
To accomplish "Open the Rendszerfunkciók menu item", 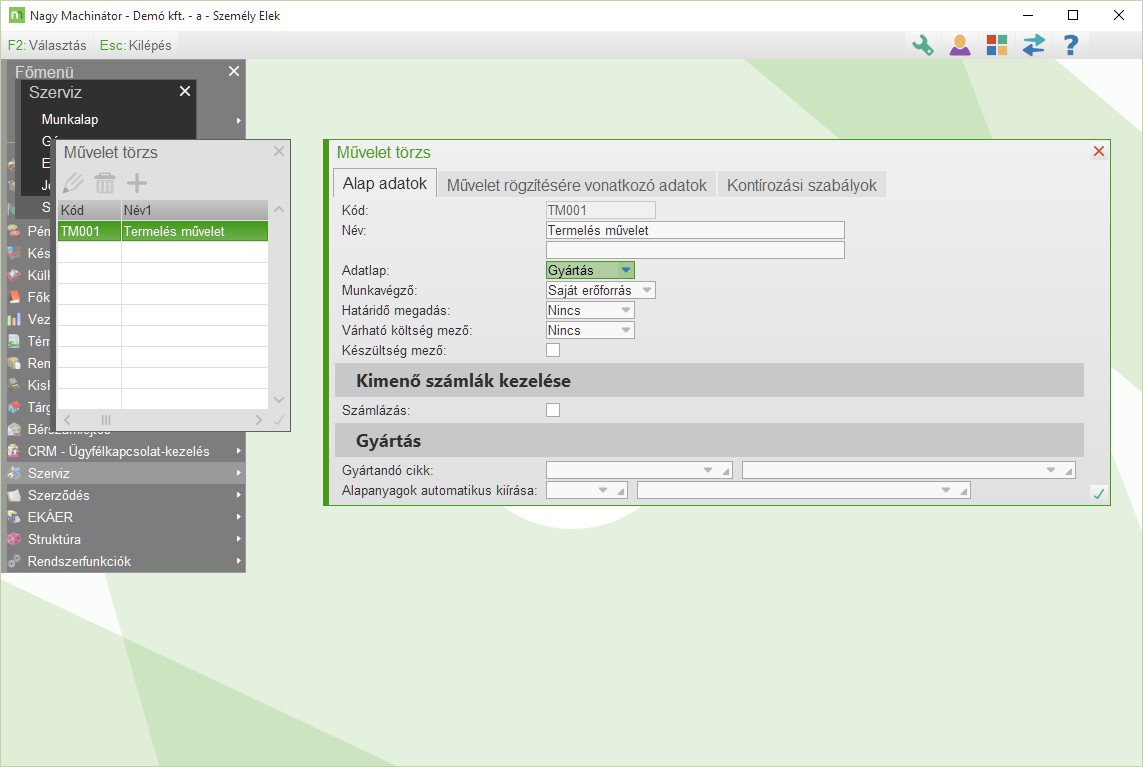I will coord(125,561).
